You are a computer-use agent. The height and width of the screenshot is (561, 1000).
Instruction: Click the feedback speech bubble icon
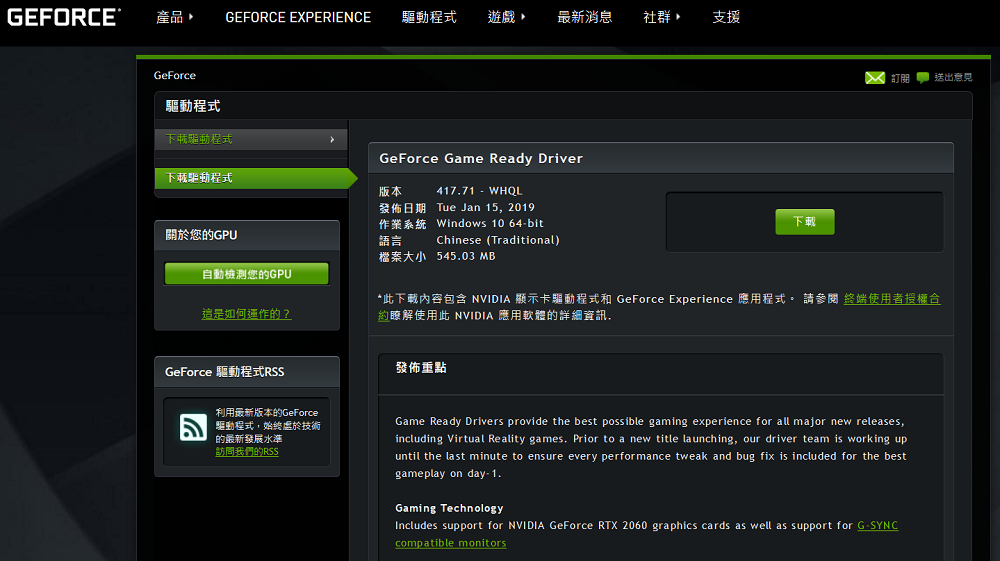tap(922, 78)
